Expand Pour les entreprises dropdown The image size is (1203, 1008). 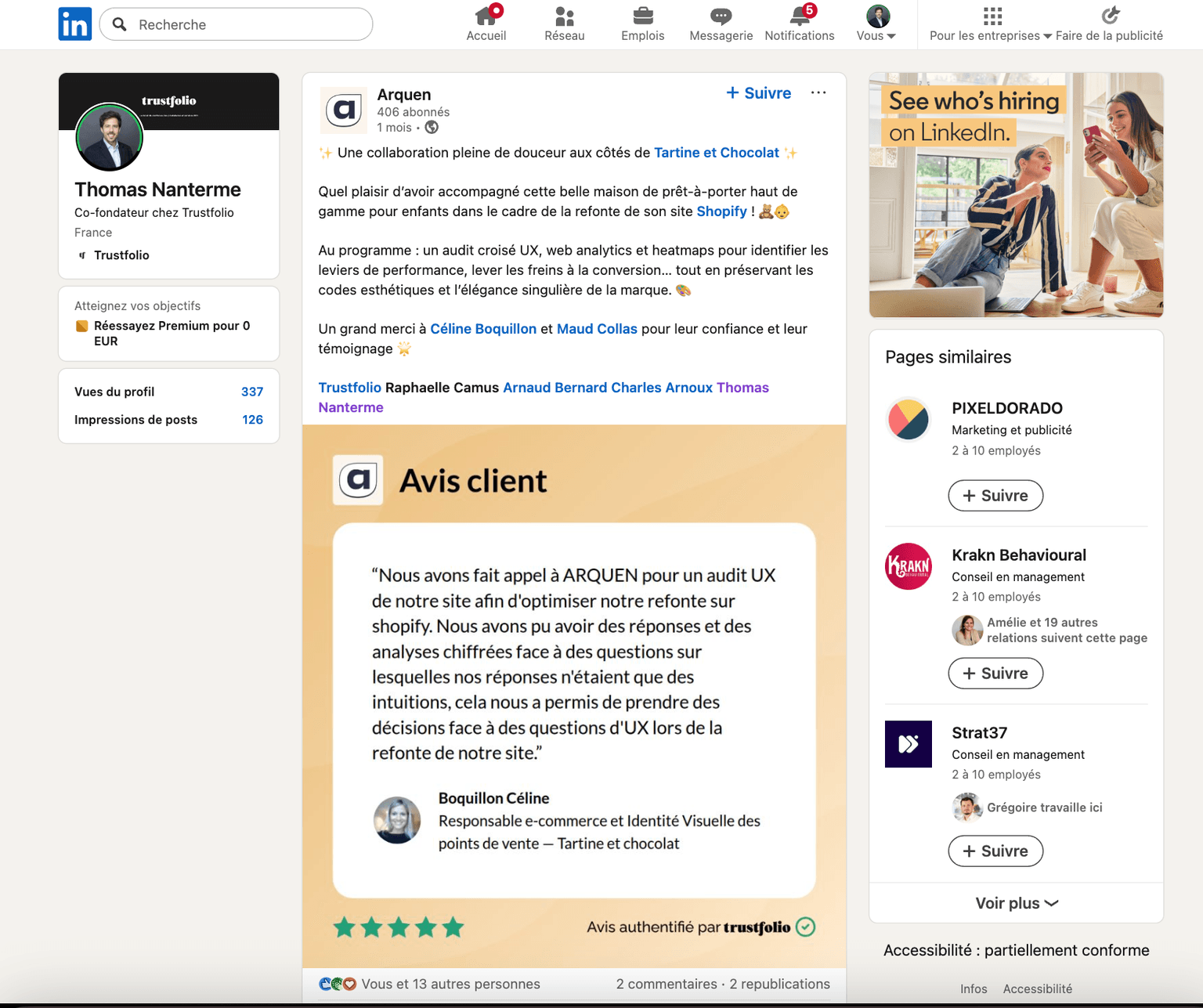(x=991, y=35)
